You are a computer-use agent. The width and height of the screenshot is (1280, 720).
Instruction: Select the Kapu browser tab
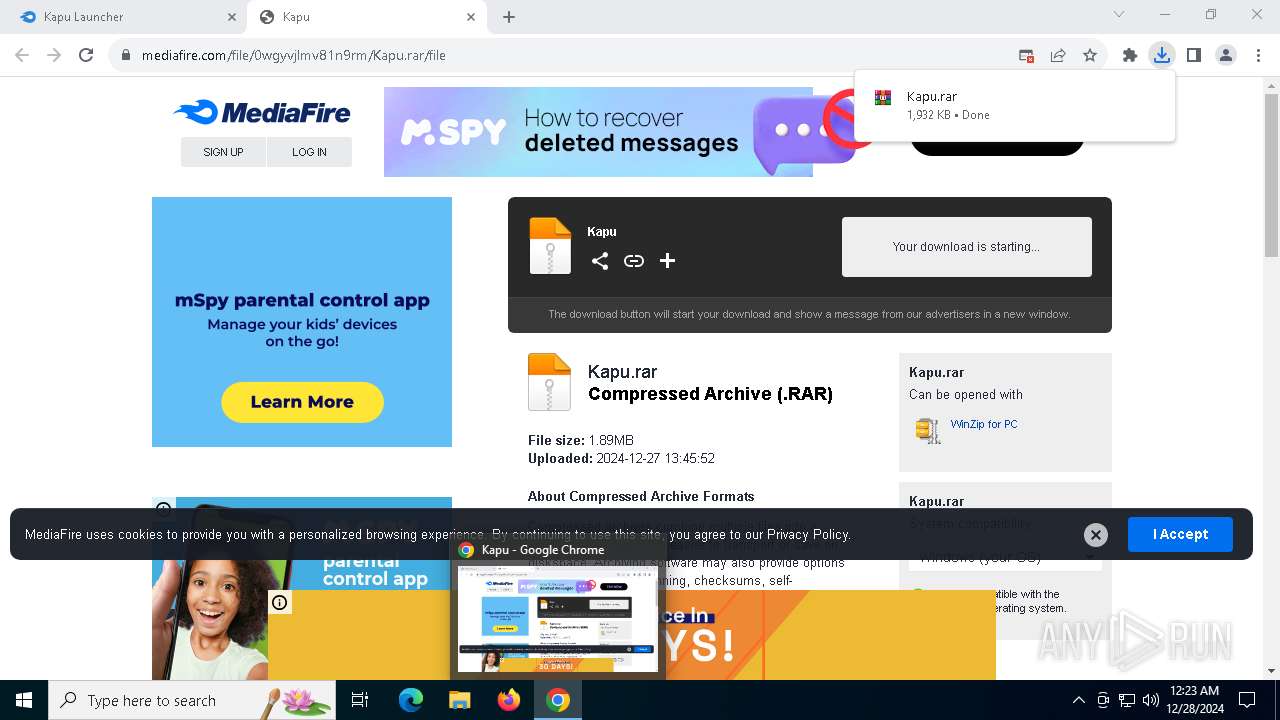point(365,17)
